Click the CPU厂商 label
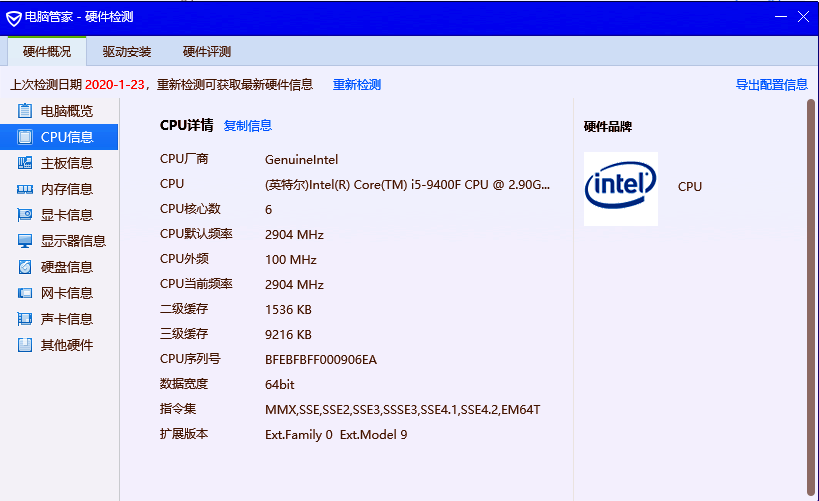 click(184, 159)
